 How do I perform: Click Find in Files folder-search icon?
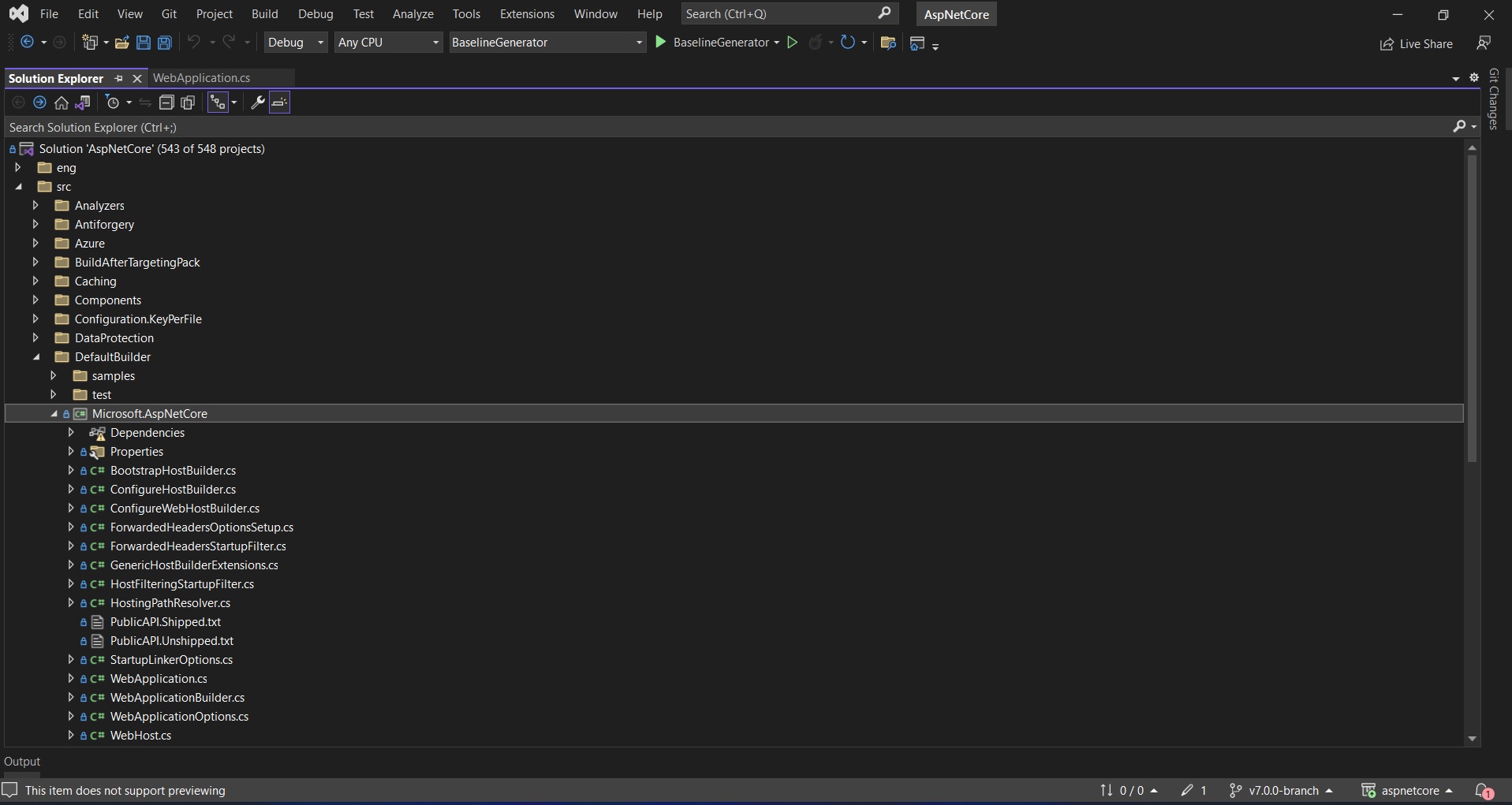[888, 43]
